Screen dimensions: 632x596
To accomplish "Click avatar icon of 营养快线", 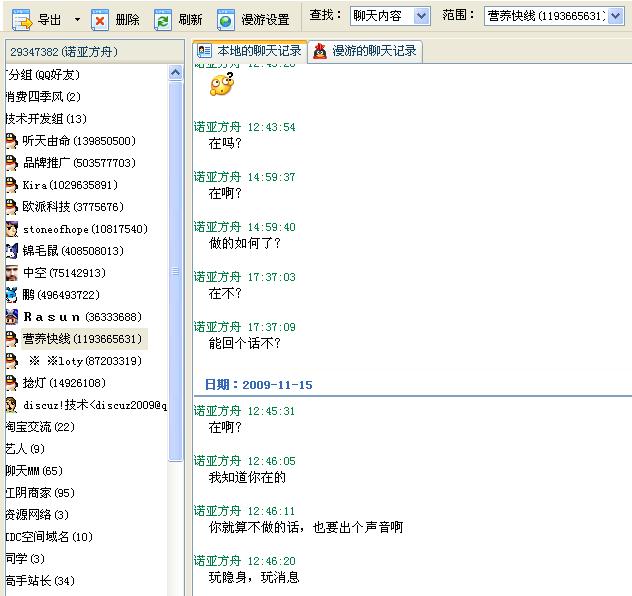I will 12,339.
